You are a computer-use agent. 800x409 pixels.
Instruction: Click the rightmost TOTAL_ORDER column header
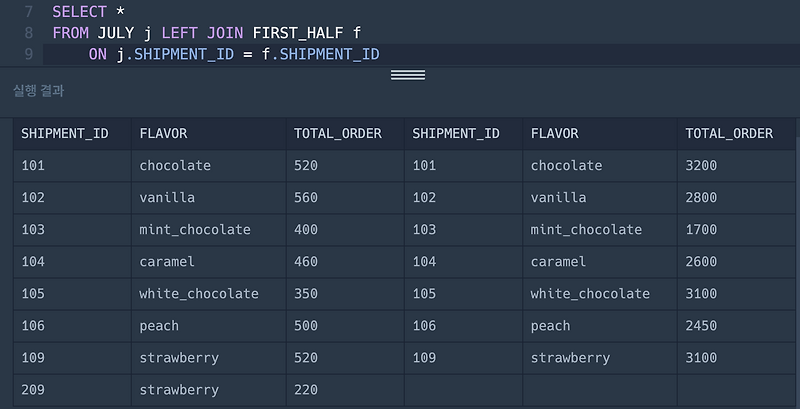[729, 133]
